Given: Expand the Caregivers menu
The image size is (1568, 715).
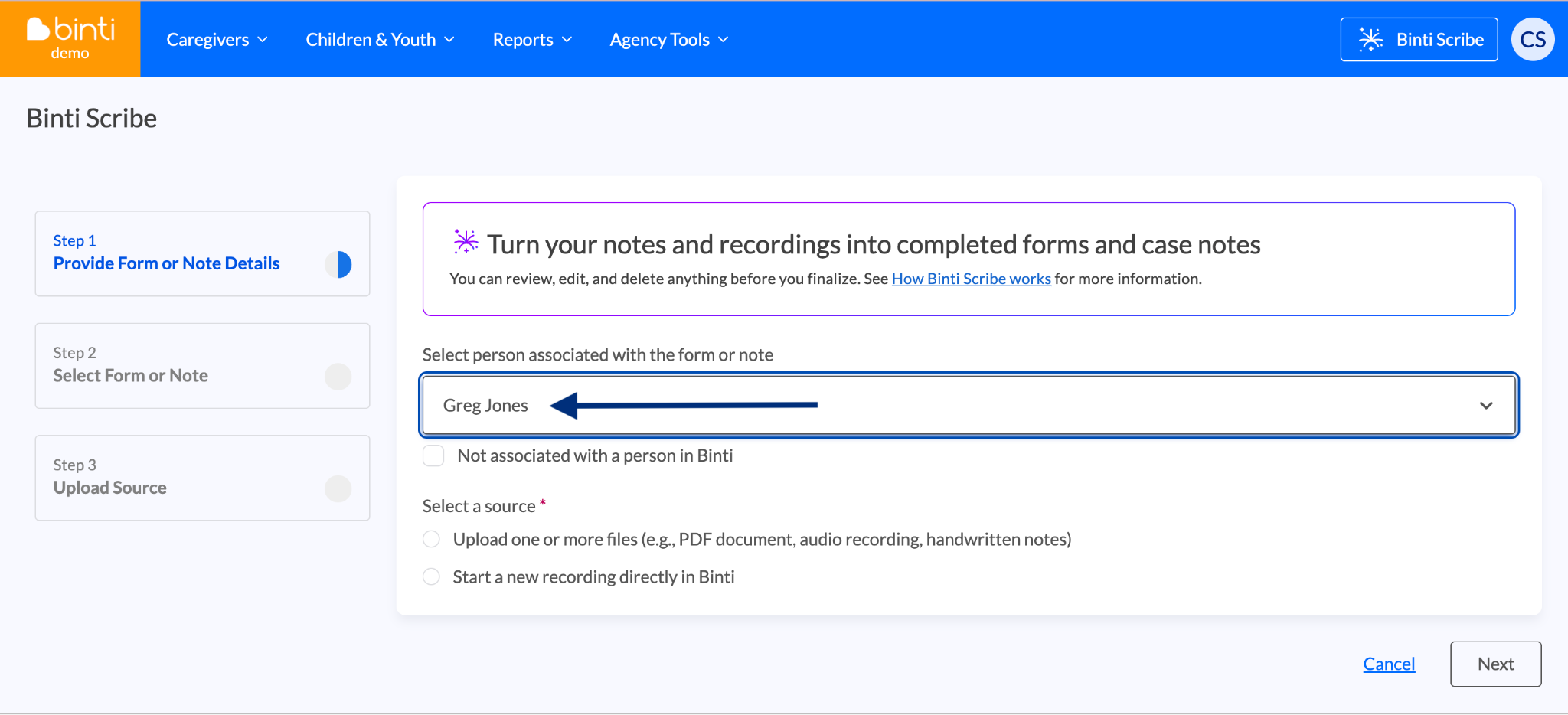Looking at the screenshot, I should [217, 40].
